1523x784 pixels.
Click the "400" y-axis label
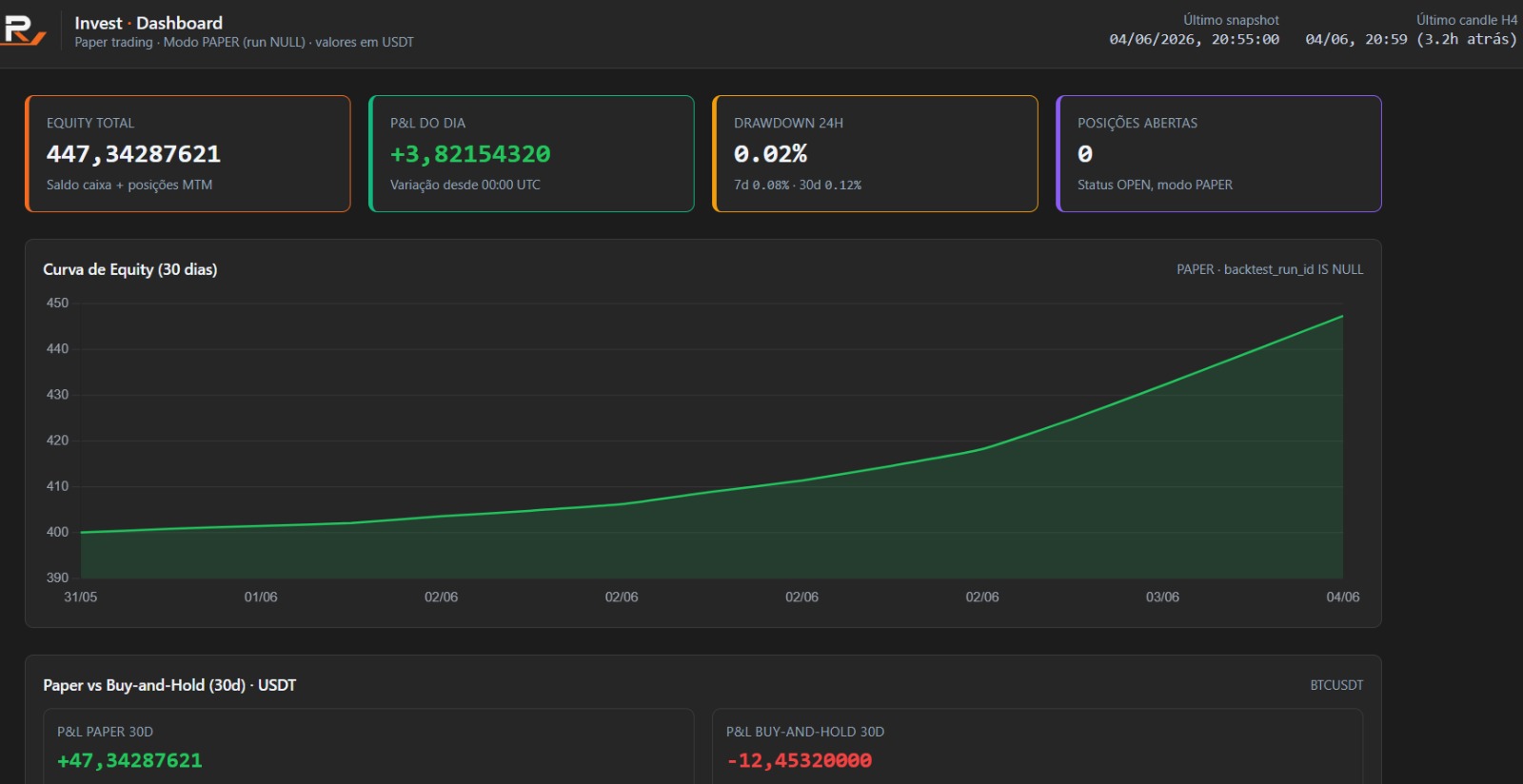coord(57,532)
